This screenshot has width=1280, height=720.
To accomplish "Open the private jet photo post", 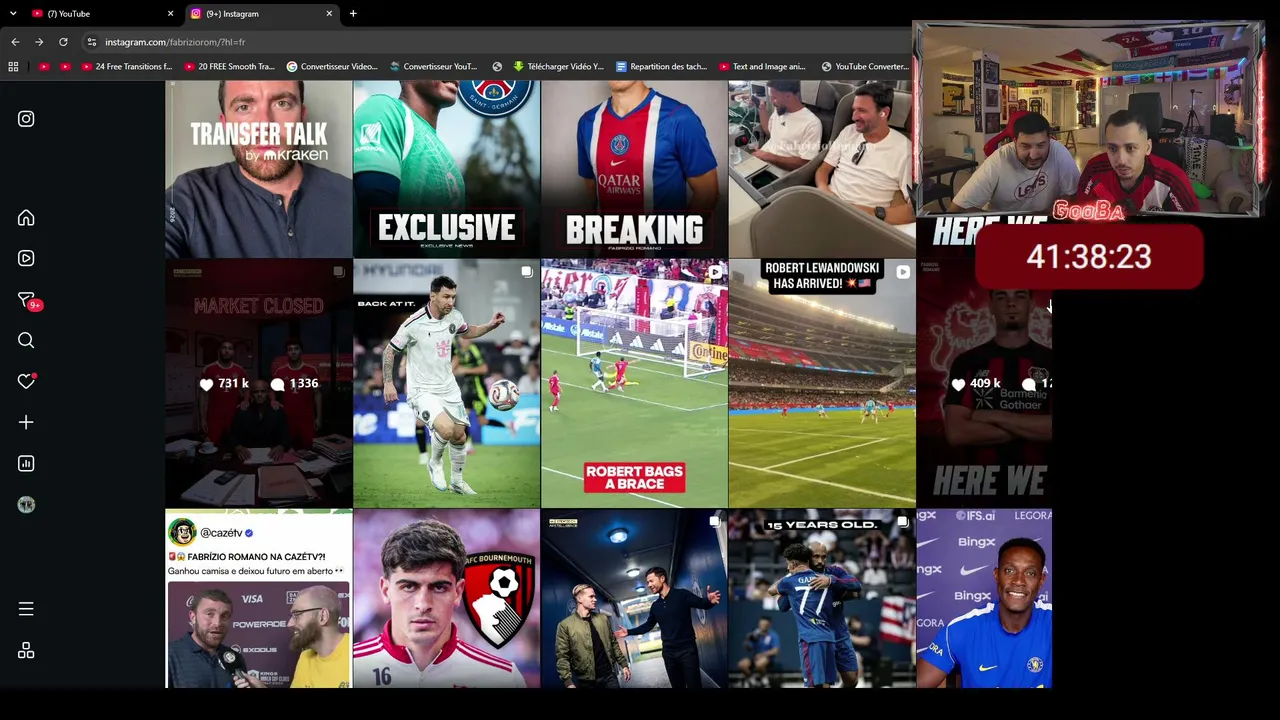I will click(x=822, y=169).
